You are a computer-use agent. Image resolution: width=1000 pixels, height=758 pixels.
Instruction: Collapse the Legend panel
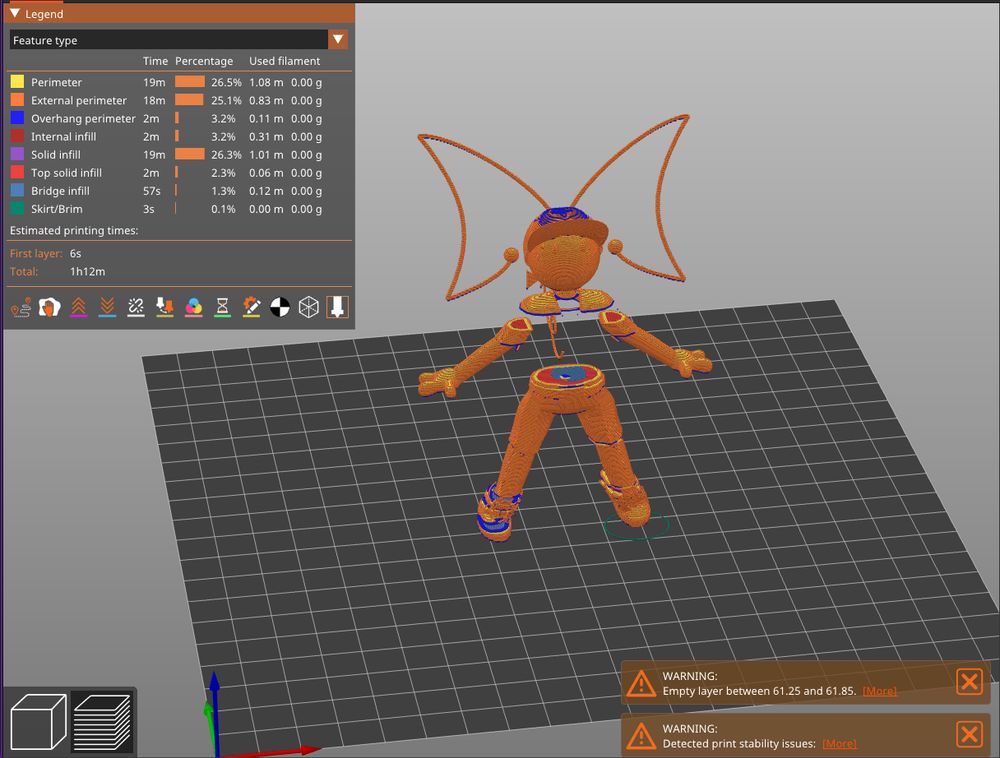click(x=15, y=13)
